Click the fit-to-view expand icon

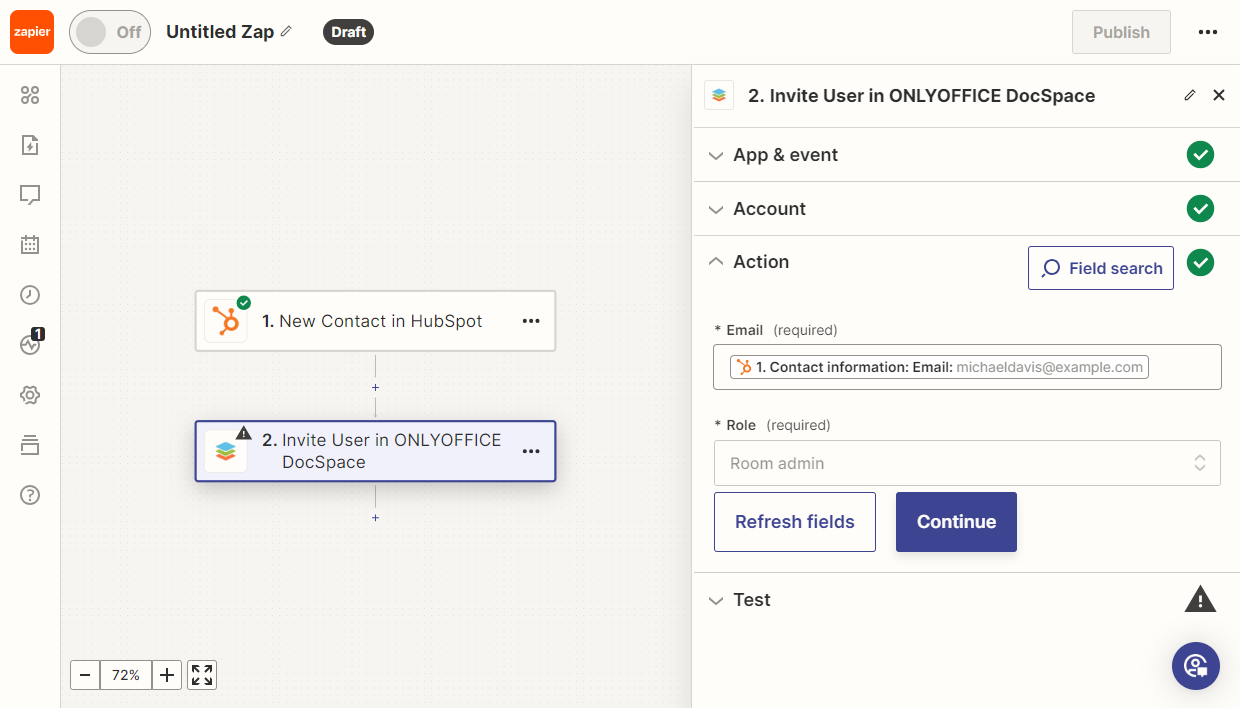[x=202, y=675]
